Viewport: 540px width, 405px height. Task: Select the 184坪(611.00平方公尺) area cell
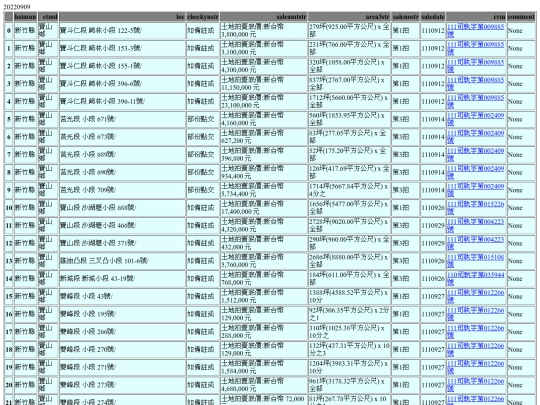(x=349, y=279)
